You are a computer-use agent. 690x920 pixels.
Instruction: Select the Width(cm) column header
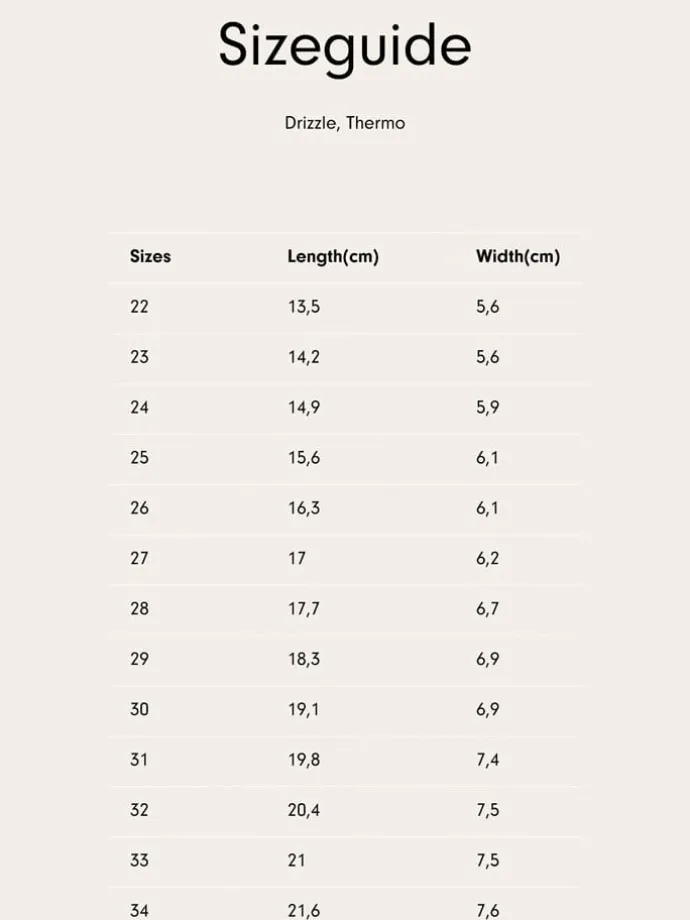(x=517, y=257)
